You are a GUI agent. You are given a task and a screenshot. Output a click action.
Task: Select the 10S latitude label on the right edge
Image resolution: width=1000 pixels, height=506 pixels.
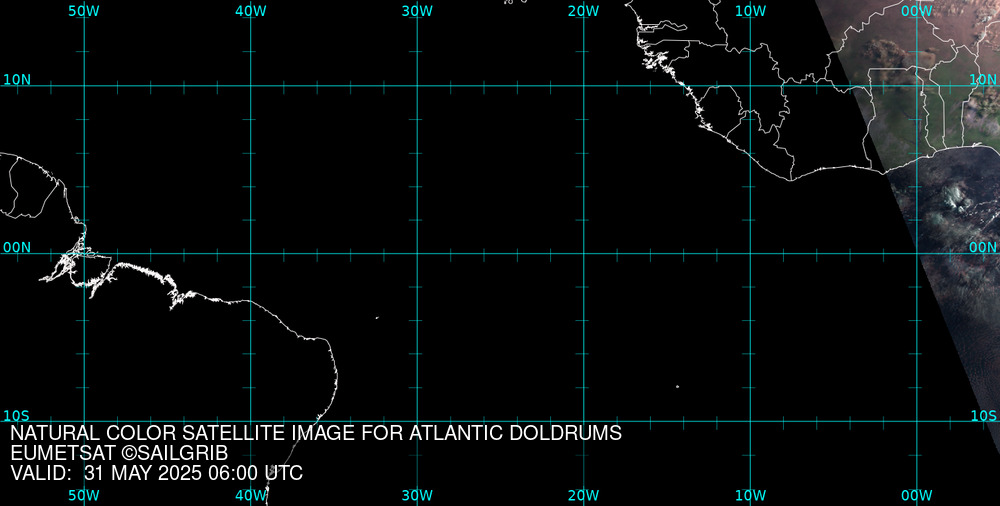[x=983, y=415]
